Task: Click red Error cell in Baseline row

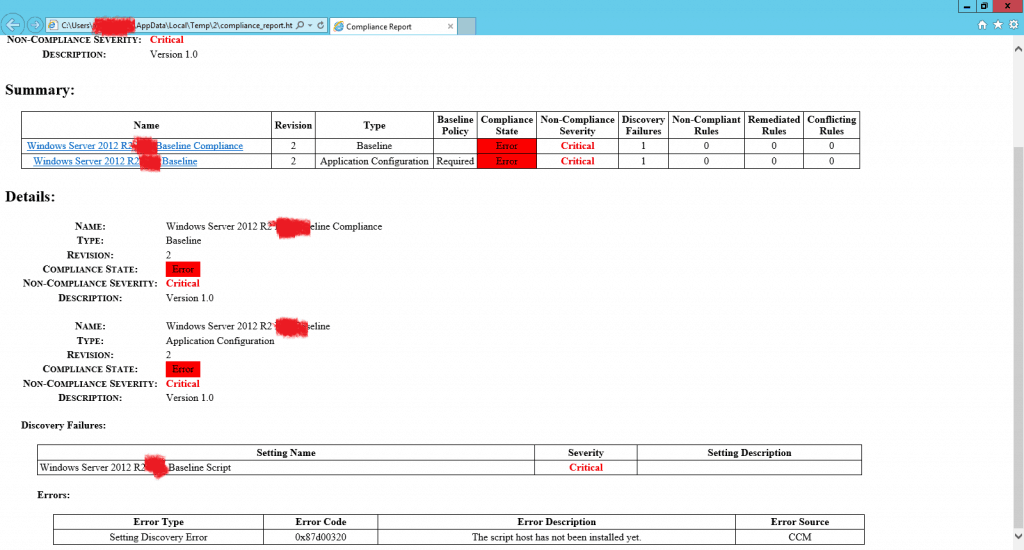Action: click(507, 146)
